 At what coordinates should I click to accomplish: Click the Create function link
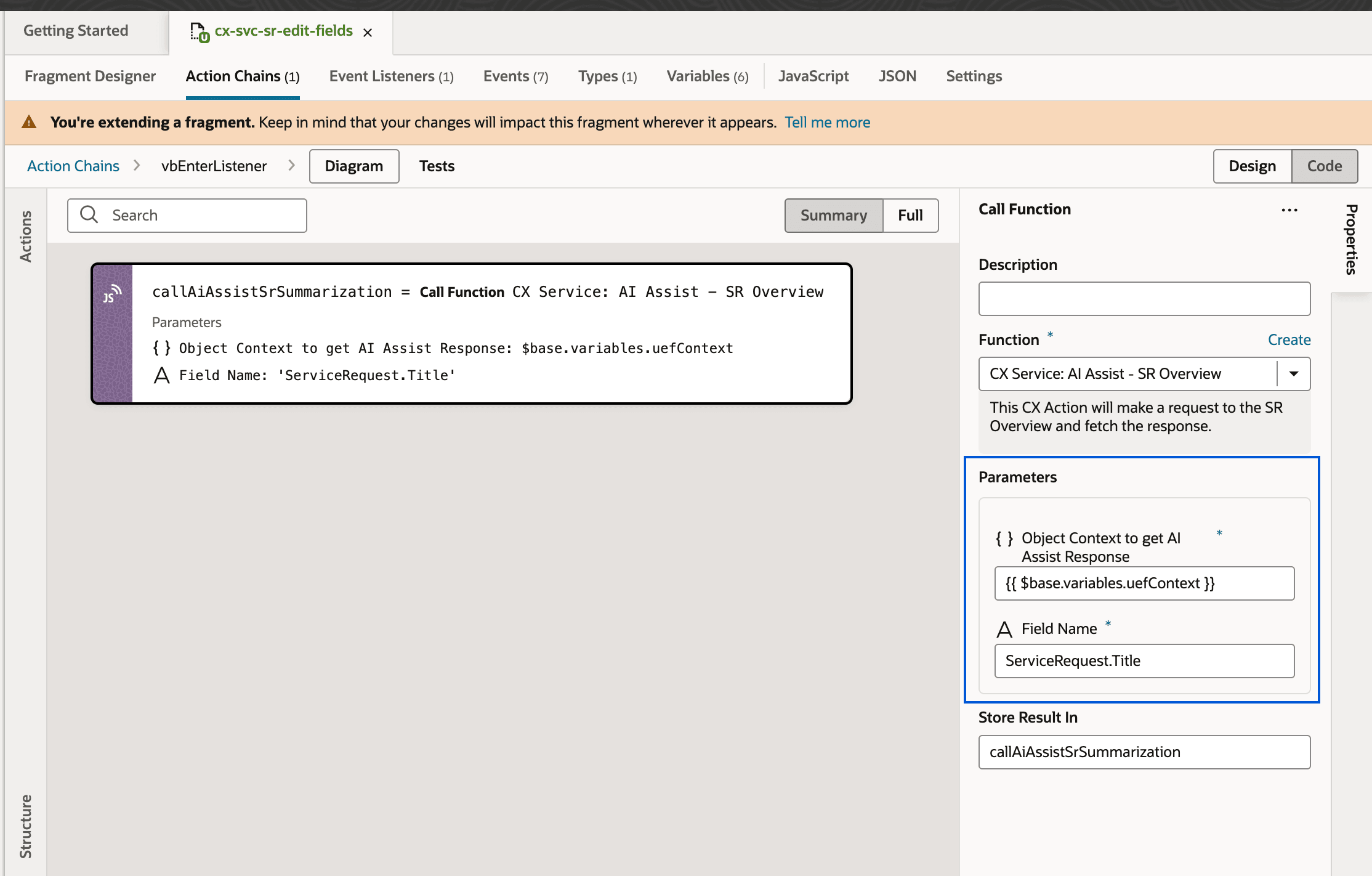pos(1289,340)
